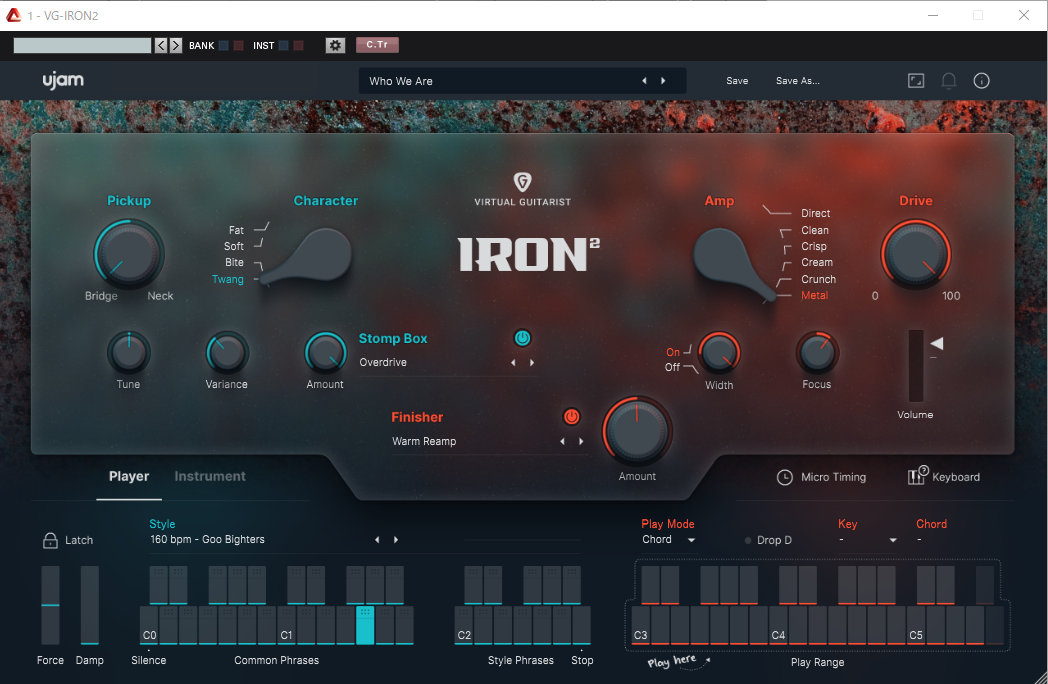The height and width of the screenshot is (684, 1048).
Task: Click the C.Tr button
Action: pyautogui.click(x=377, y=45)
